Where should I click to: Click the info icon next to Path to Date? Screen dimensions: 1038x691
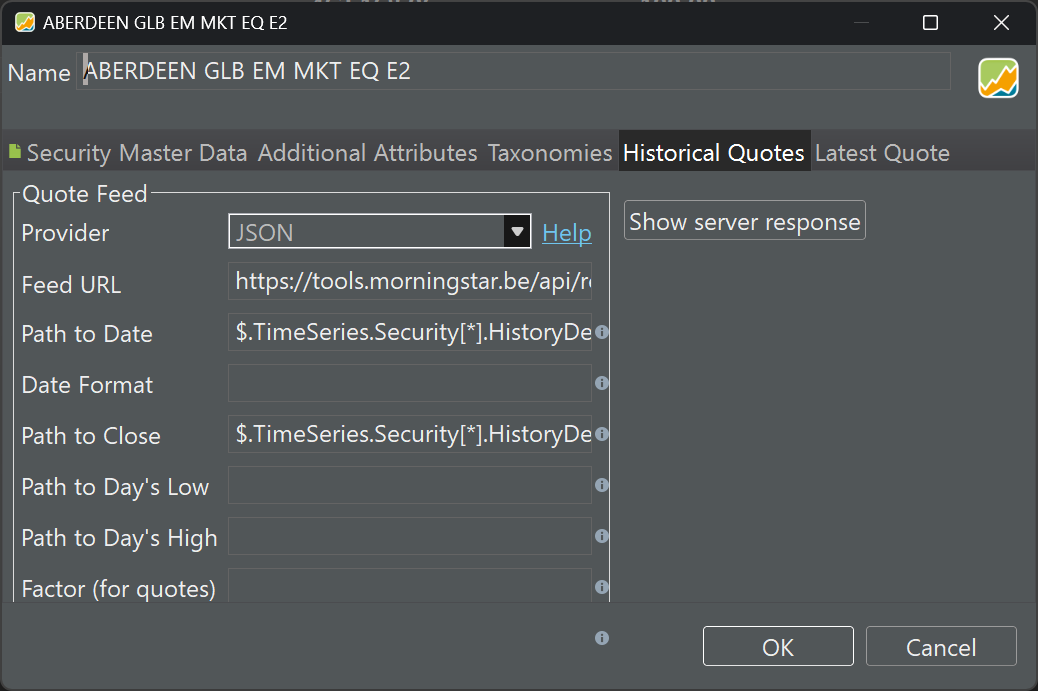602,332
